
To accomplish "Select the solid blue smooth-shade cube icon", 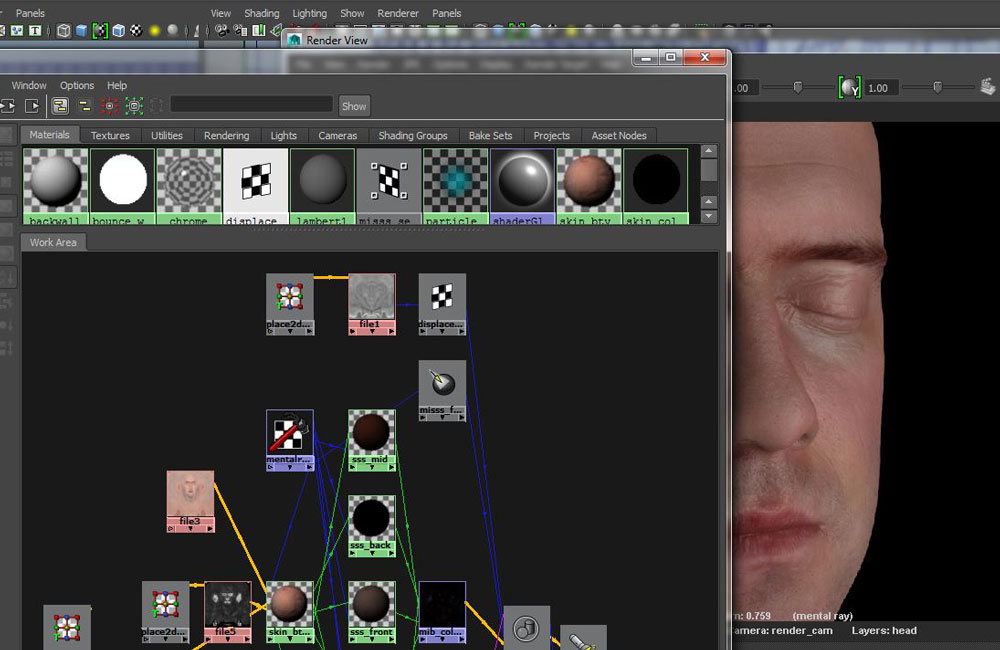I will coord(82,31).
